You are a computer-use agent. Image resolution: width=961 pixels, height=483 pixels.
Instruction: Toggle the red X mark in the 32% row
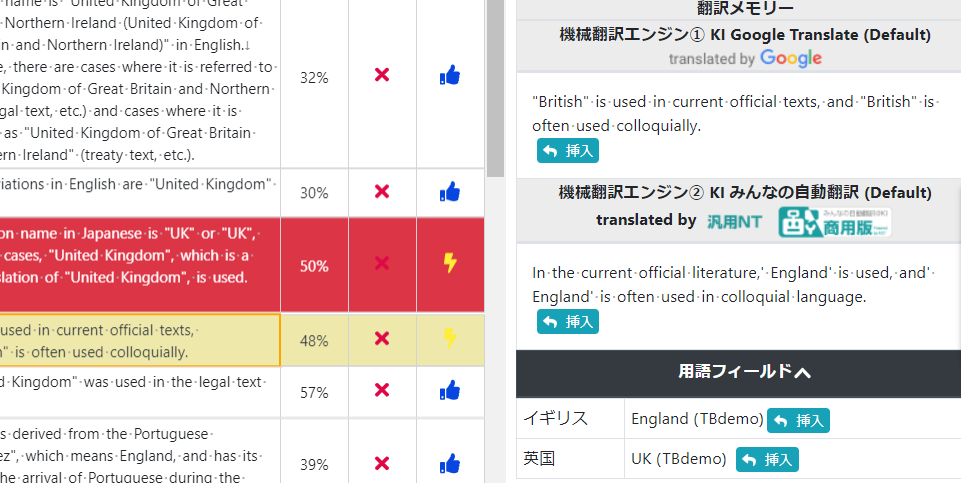click(x=382, y=75)
